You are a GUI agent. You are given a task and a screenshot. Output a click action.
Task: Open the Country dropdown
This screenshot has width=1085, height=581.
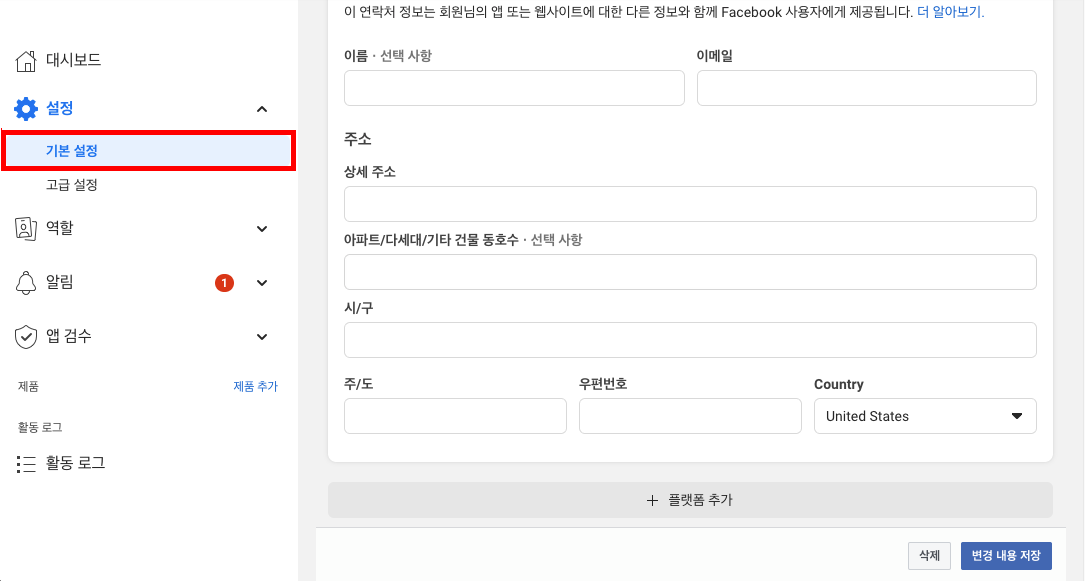(925, 416)
